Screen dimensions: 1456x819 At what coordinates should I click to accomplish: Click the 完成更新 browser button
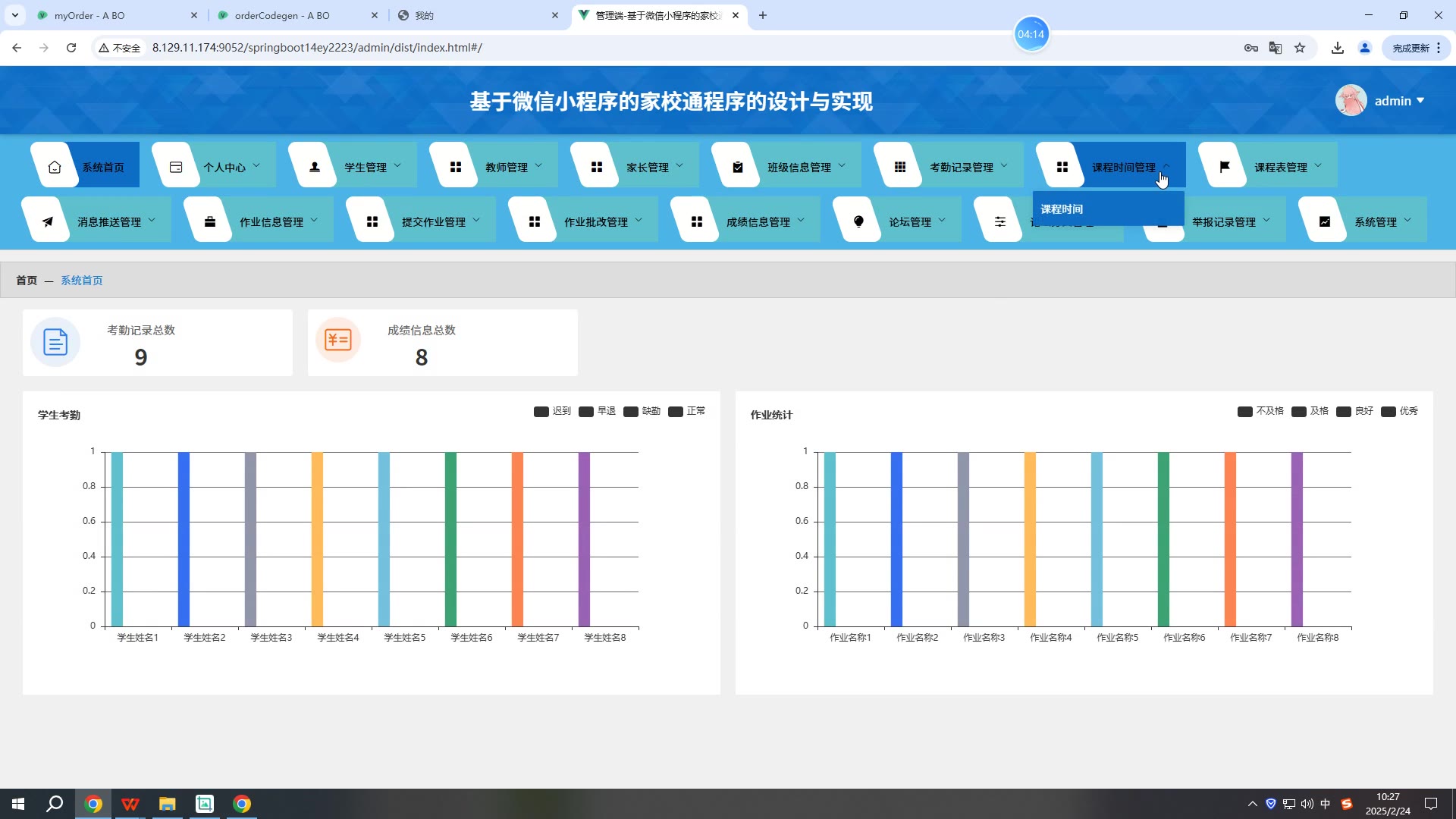point(1410,48)
